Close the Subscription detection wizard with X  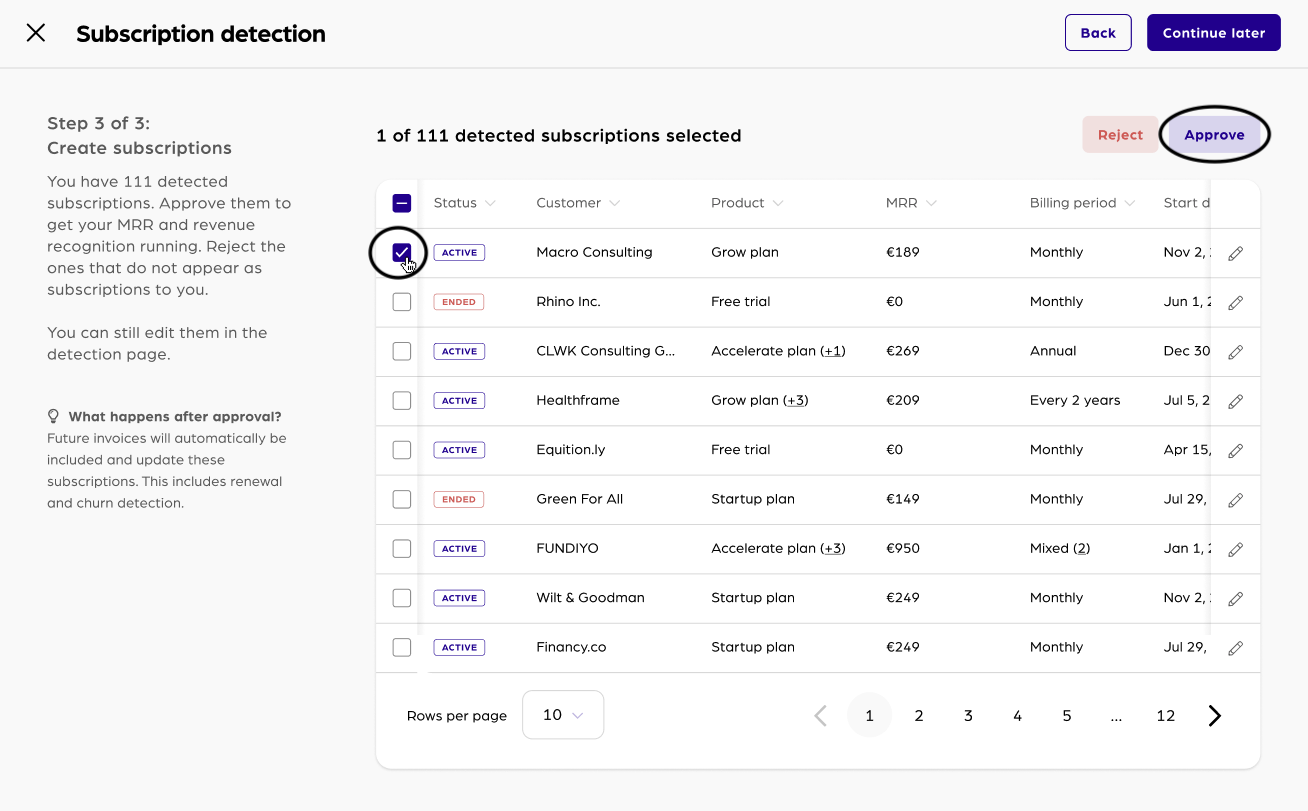36,33
